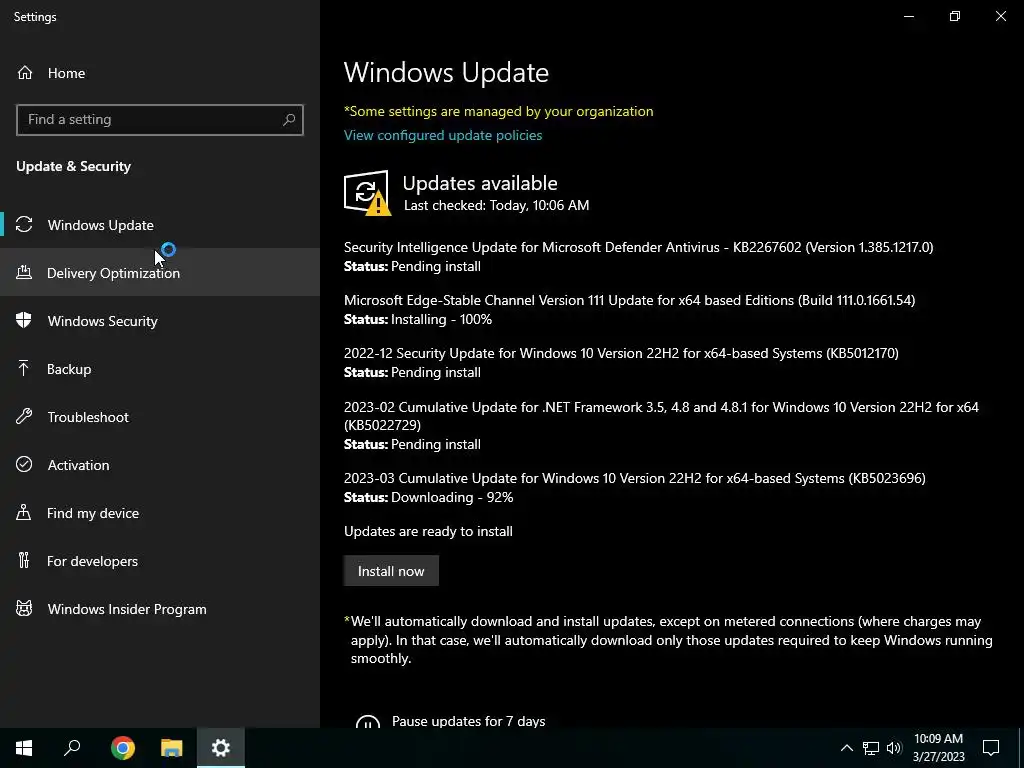The image size is (1024, 768).
Task: Open network status tray icon
Action: [x=871, y=748]
